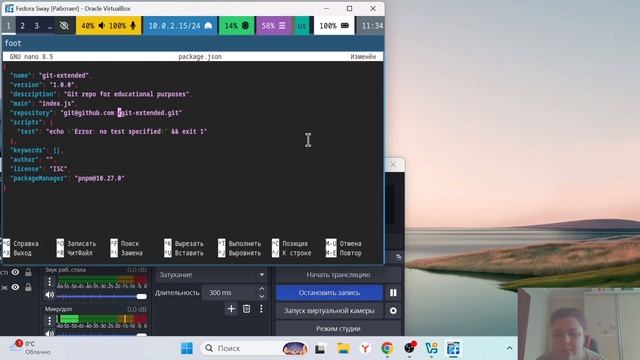640x360 pixels.
Task: Switch to Sway workspace 1
Action: coord(9,26)
